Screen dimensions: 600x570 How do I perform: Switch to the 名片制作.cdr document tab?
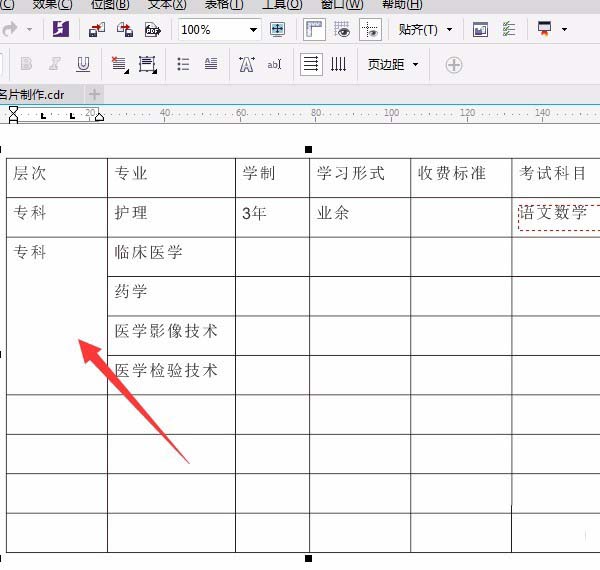[x=40, y=94]
